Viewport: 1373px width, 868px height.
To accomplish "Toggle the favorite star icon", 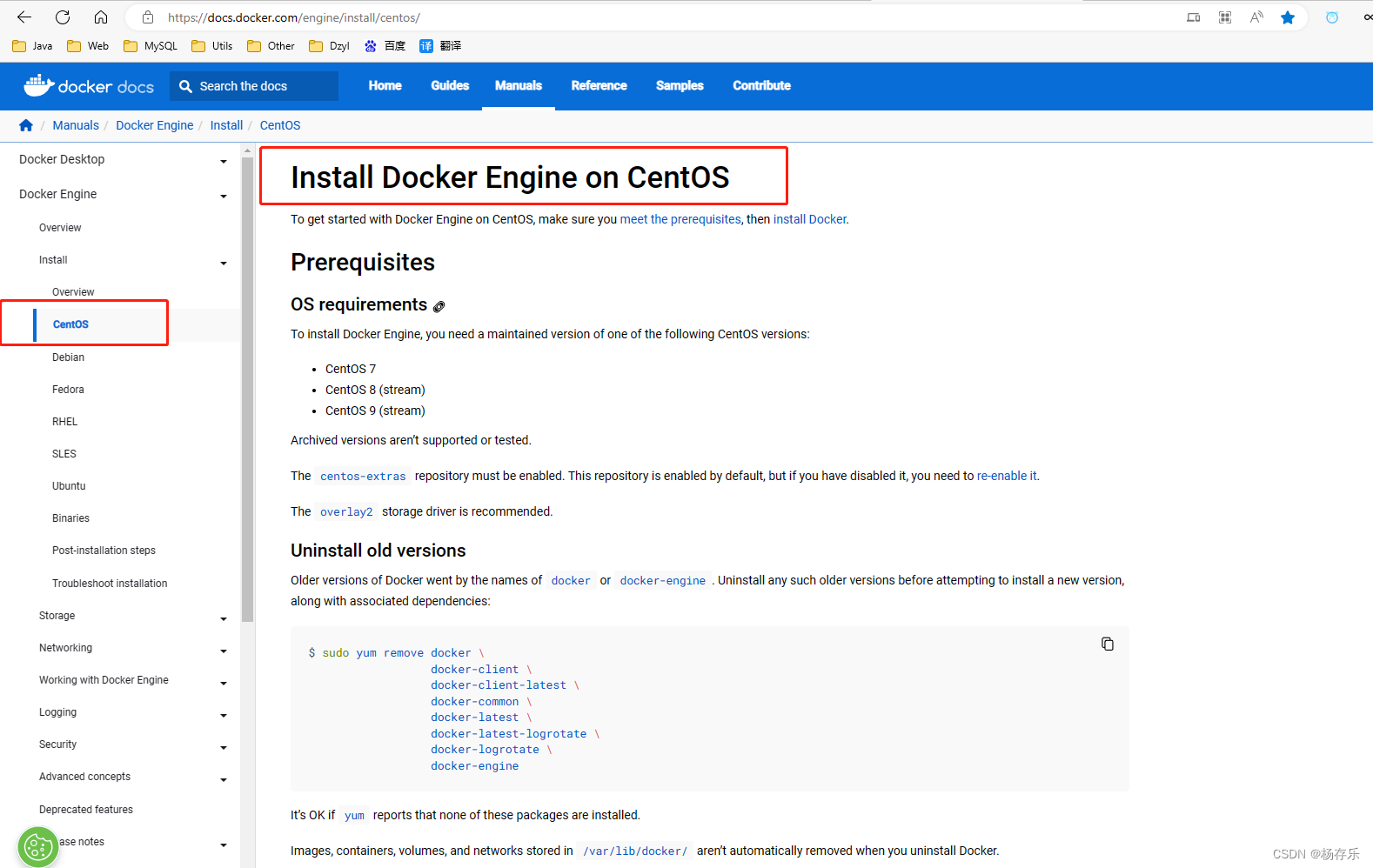I will 1288,17.
